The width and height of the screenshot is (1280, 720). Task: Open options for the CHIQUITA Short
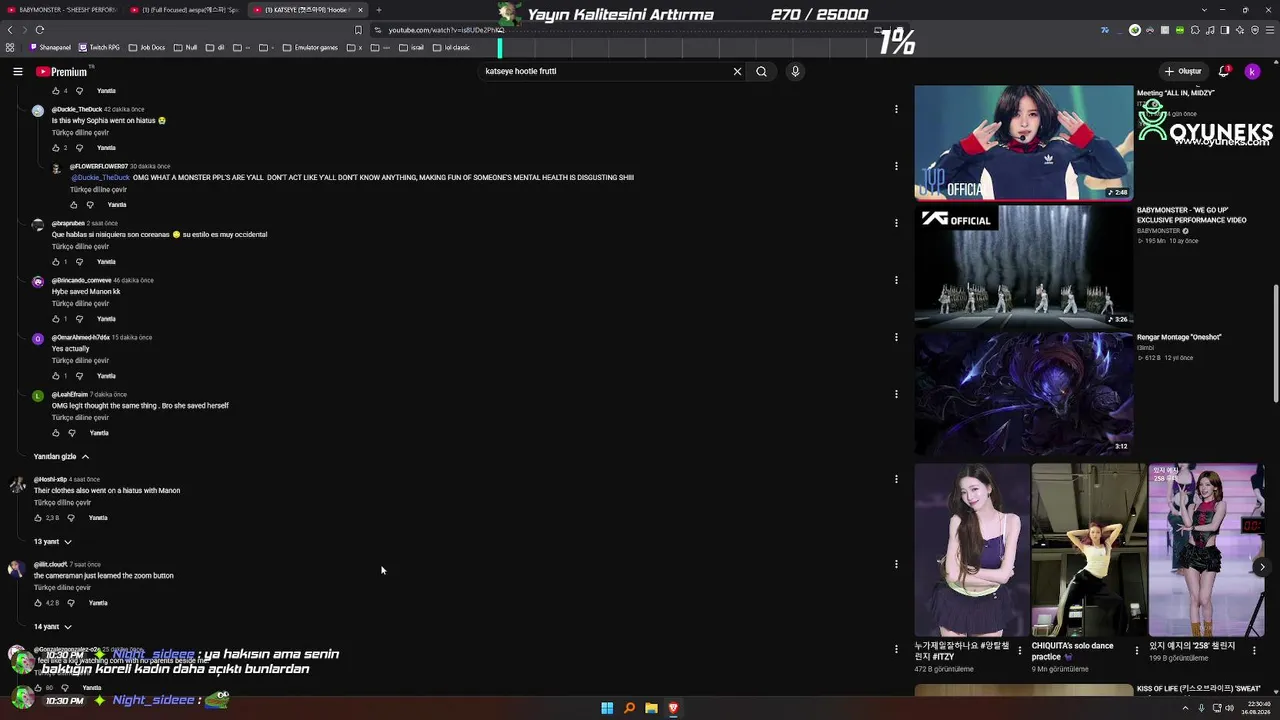[1137, 650]
